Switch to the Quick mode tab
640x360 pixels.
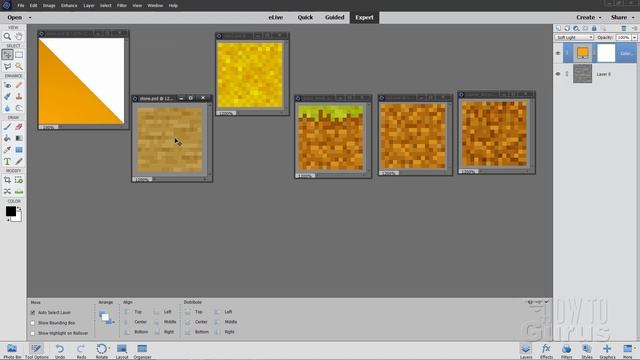point(305,18)
